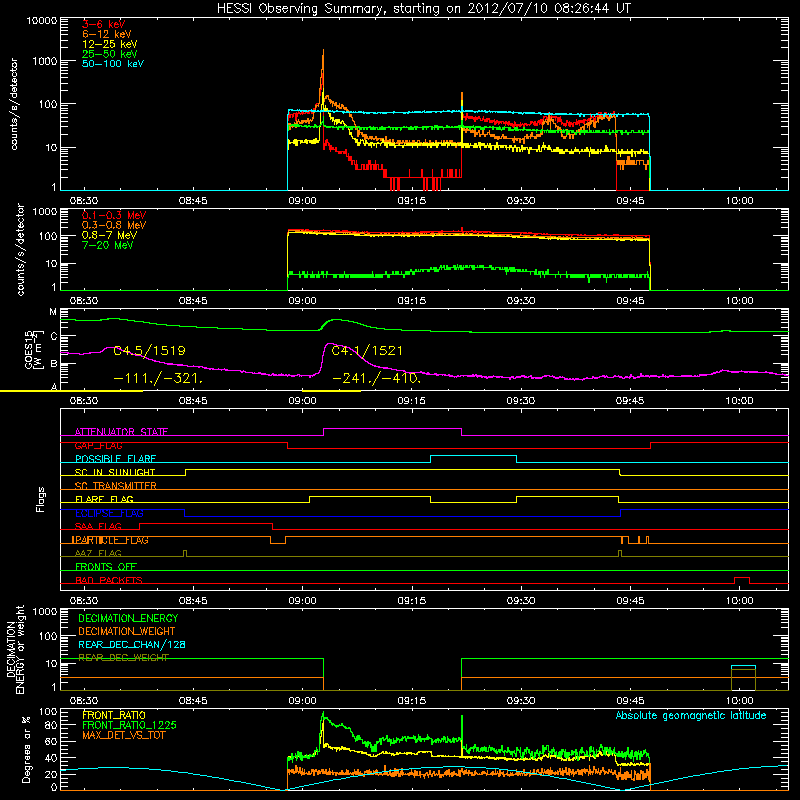
Task: Select the '6-12 keV' orange legend label
Action: click(107, 34)
